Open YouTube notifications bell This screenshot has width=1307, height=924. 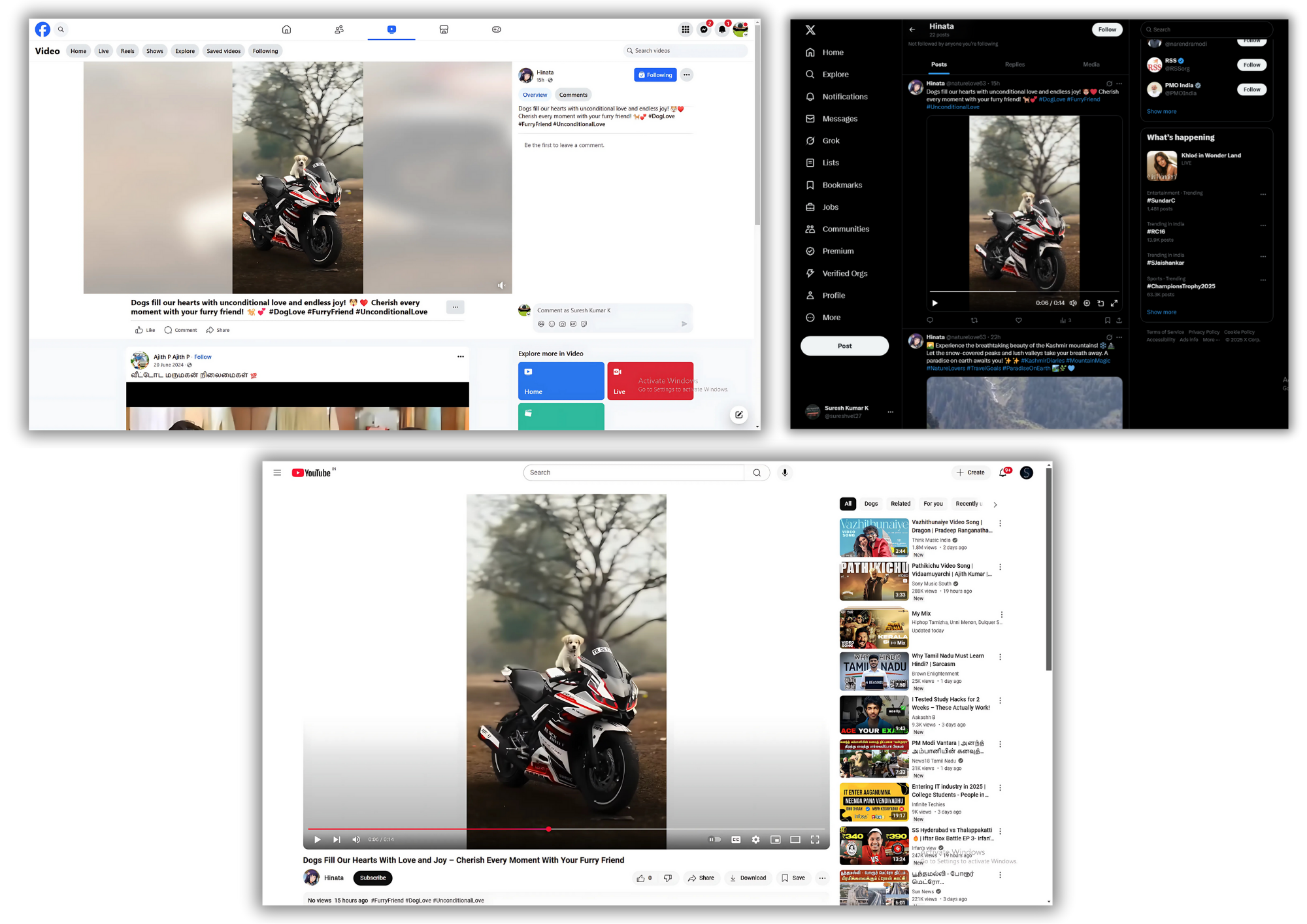[x=1003, y=472]
